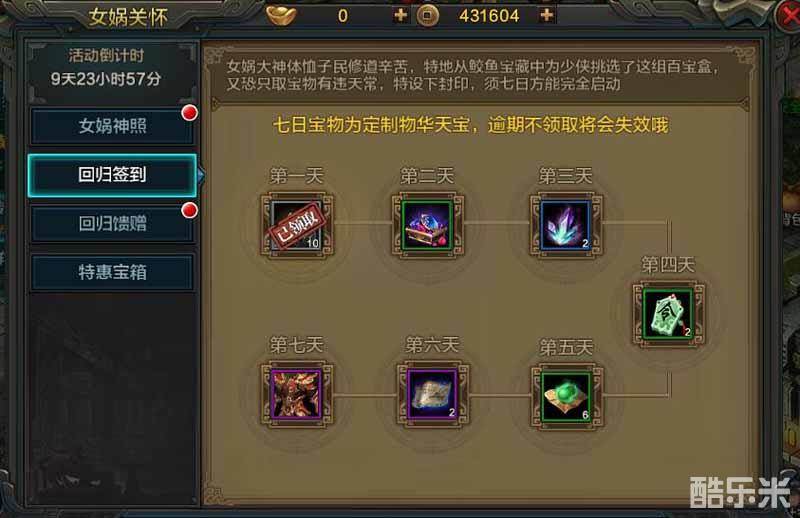Click the red dot on 女娲神照
The height and width of the screenshot is (518, 800).
click(x=190, y=113)
